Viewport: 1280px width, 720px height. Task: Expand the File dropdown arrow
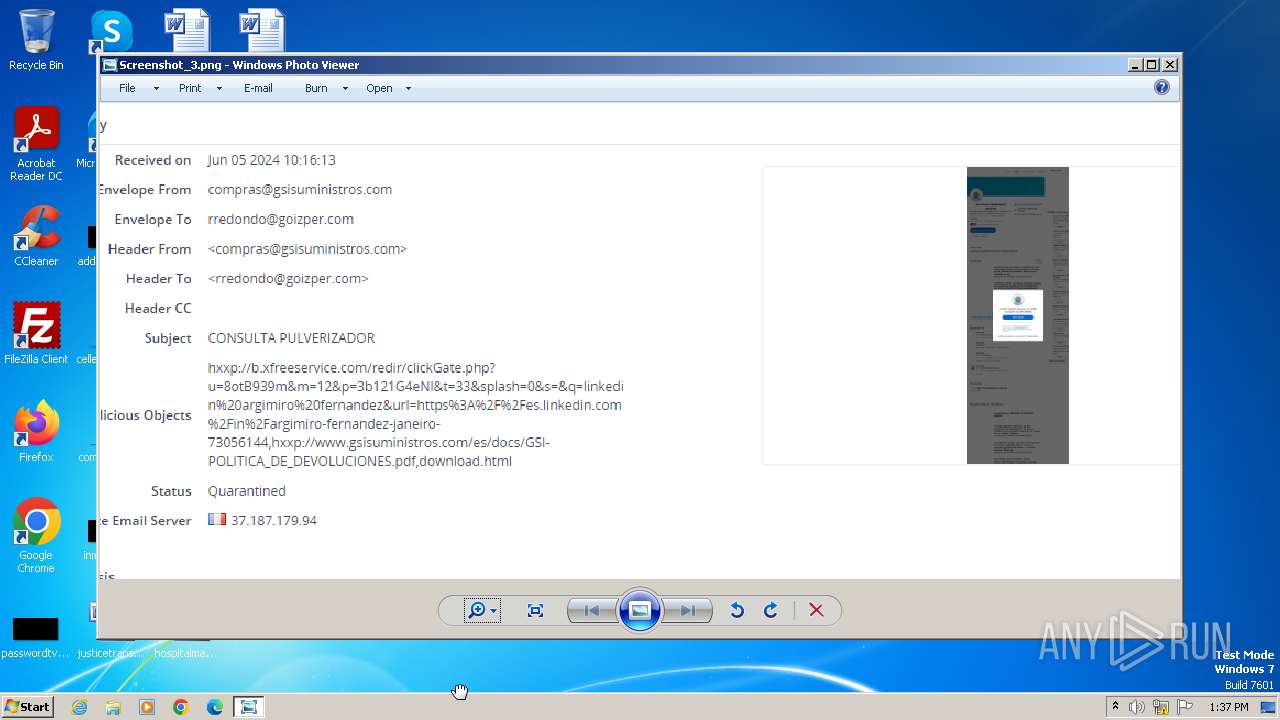[x=156, y=89]
